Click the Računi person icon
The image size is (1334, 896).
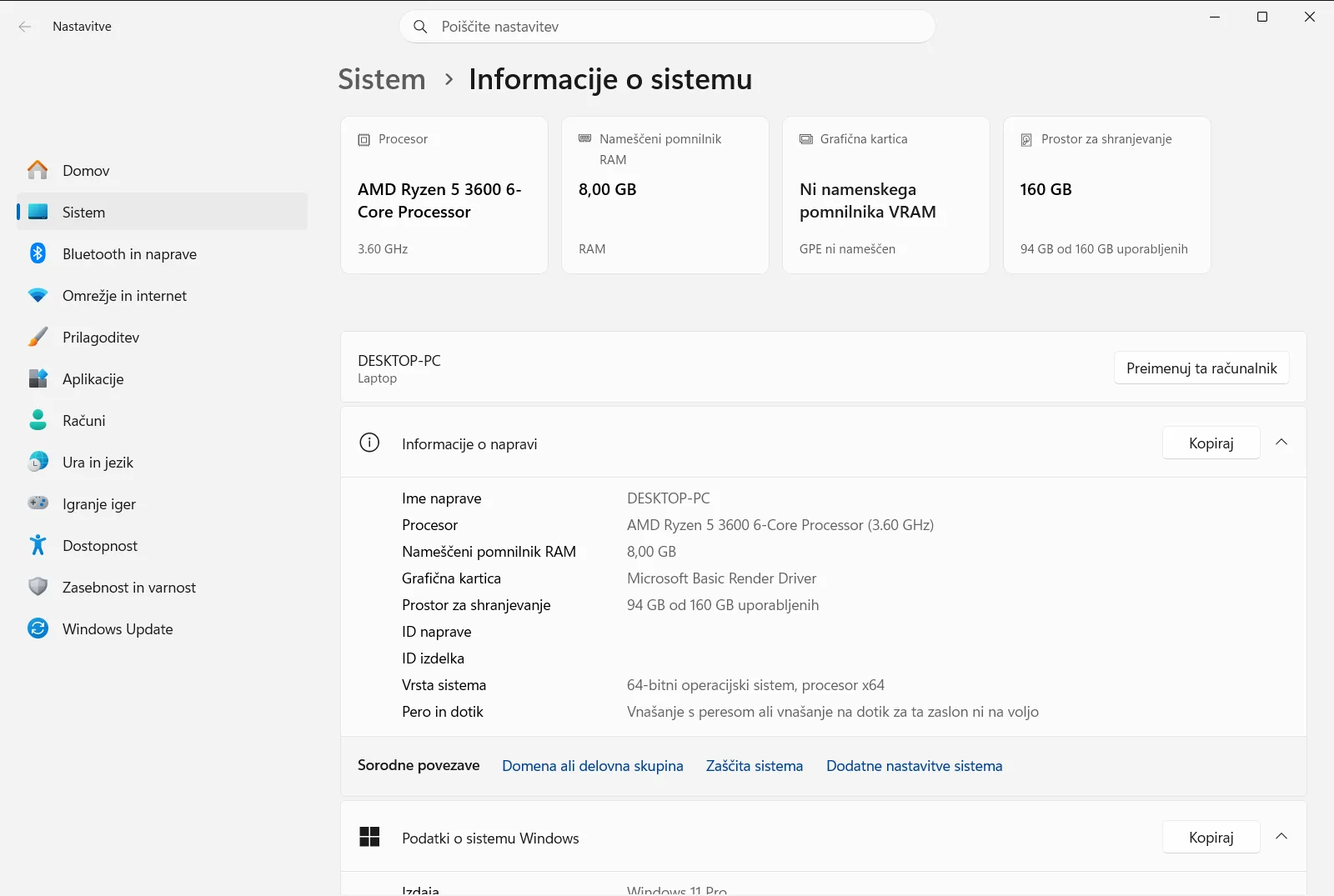38,420
